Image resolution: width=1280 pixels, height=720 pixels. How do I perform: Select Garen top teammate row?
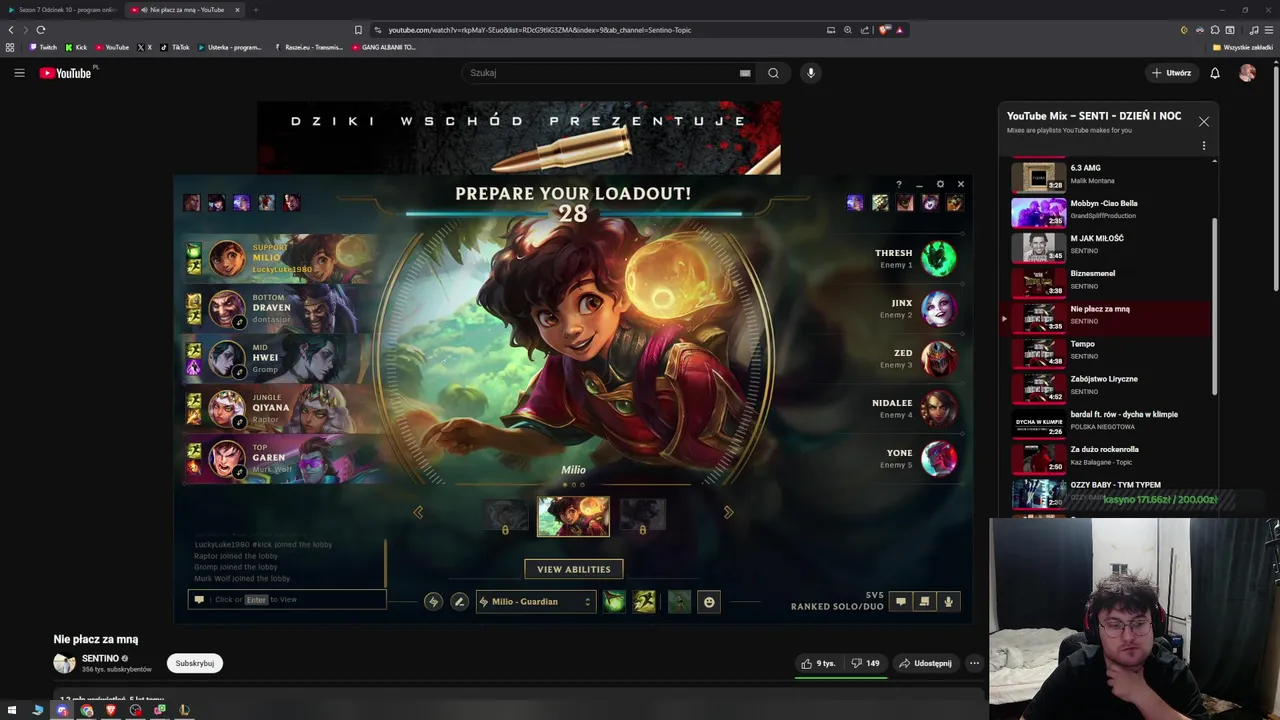pyautogui.click(x=280, y=459)
